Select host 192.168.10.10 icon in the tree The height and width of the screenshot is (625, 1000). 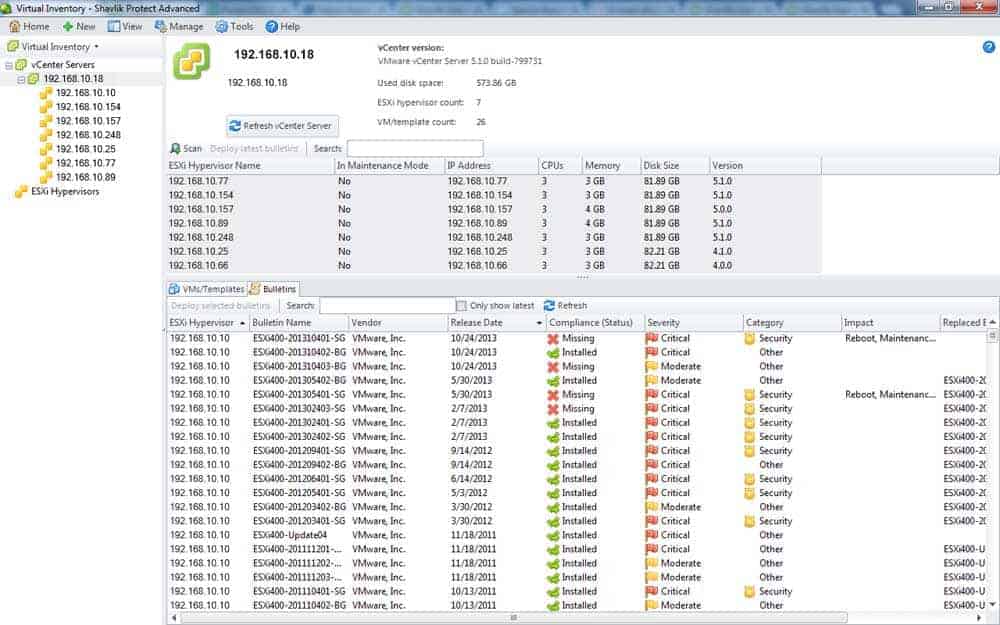click(x=46, y=93)
